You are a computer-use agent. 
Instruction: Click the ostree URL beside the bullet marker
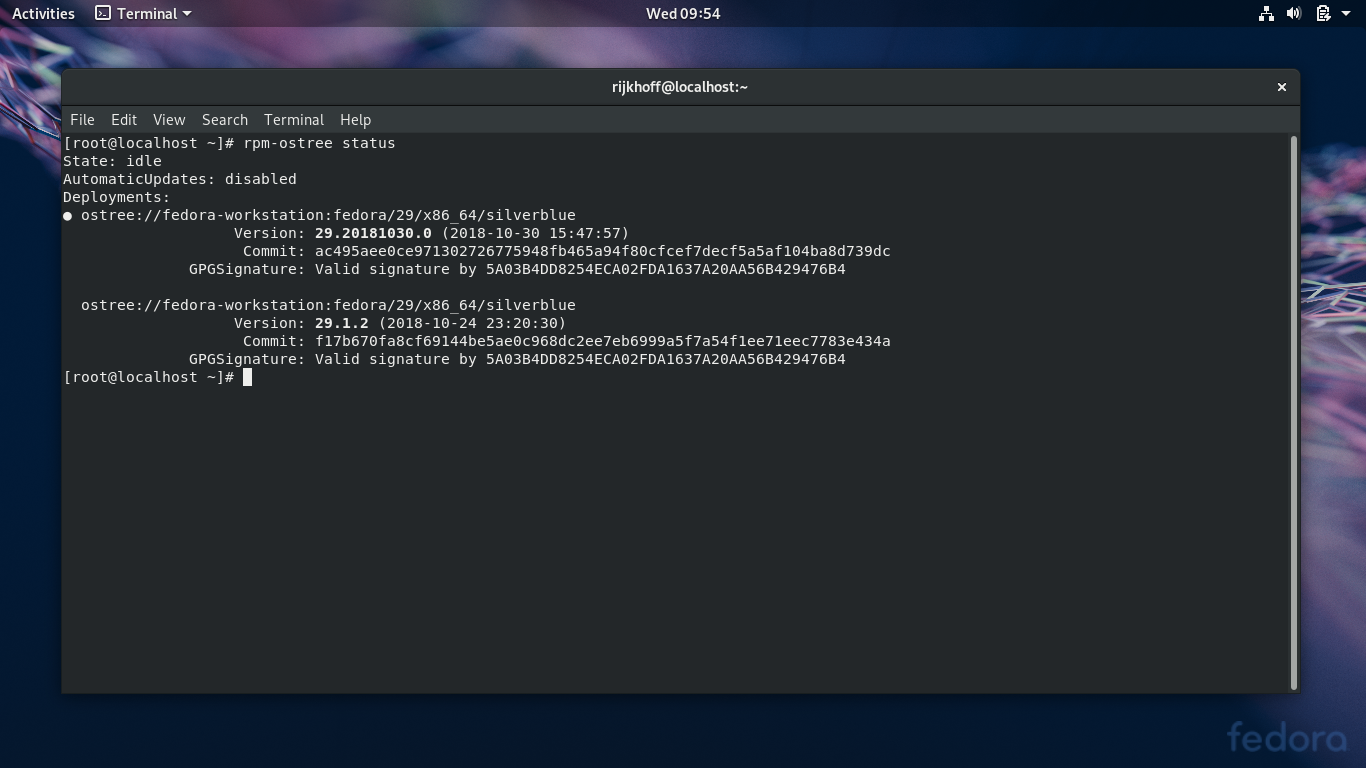pos(328,215)
